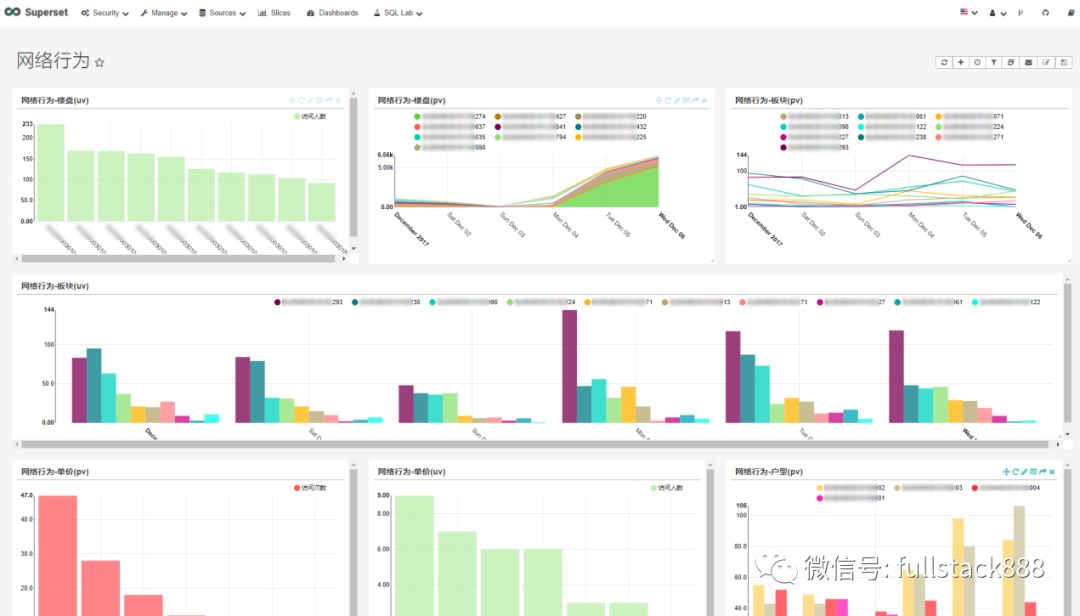This screenshot has height=616, width=1080.
Task: Open the language flag dropdown
Action: click(968, 12)
